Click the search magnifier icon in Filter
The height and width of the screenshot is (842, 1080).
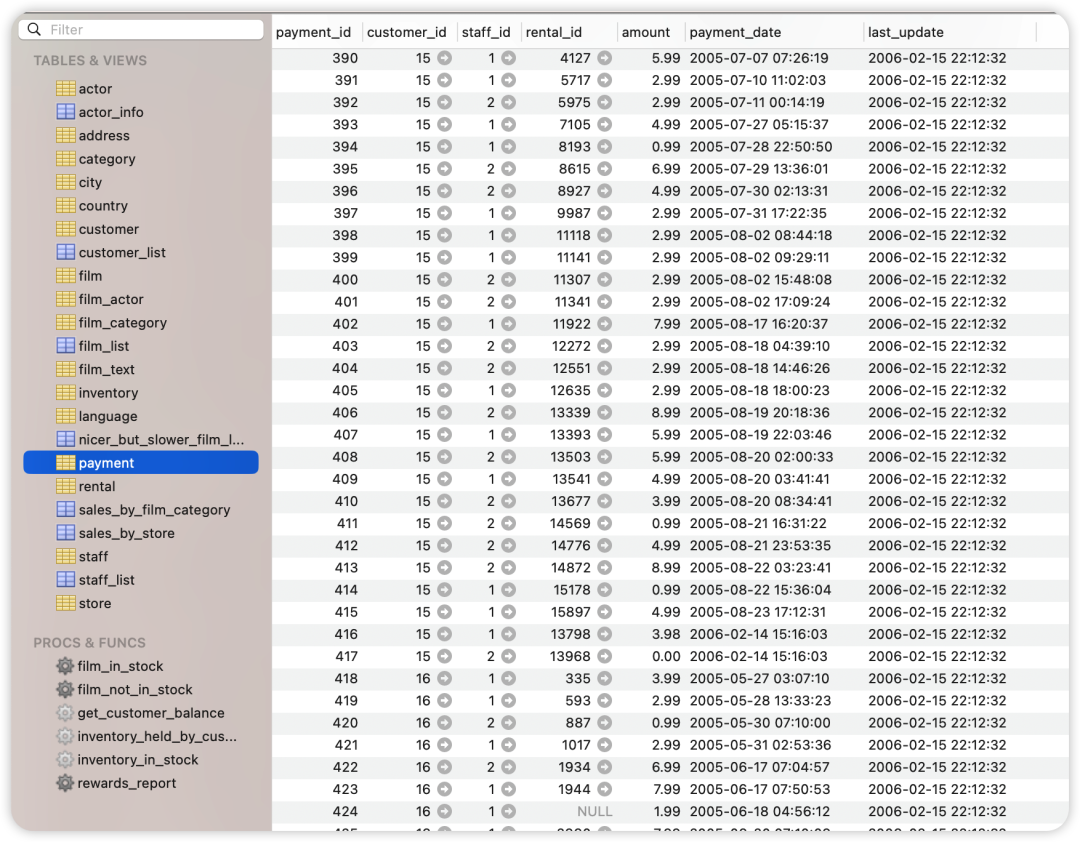point(35,30)
